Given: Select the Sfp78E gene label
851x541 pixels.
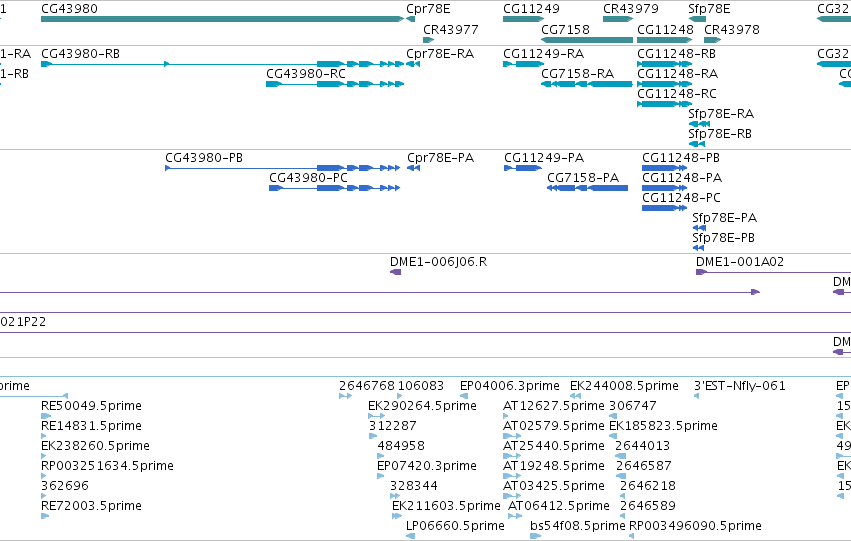Looking at the screenshot, I should click(709, 9).
